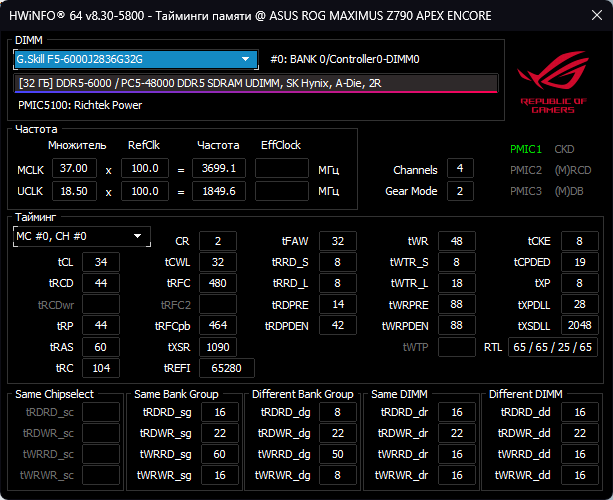Viewport: 613px width, 500px height.
Task: Close the HWiNFO memory timings window
Action: pyautogui.click(x=597, y=15)
